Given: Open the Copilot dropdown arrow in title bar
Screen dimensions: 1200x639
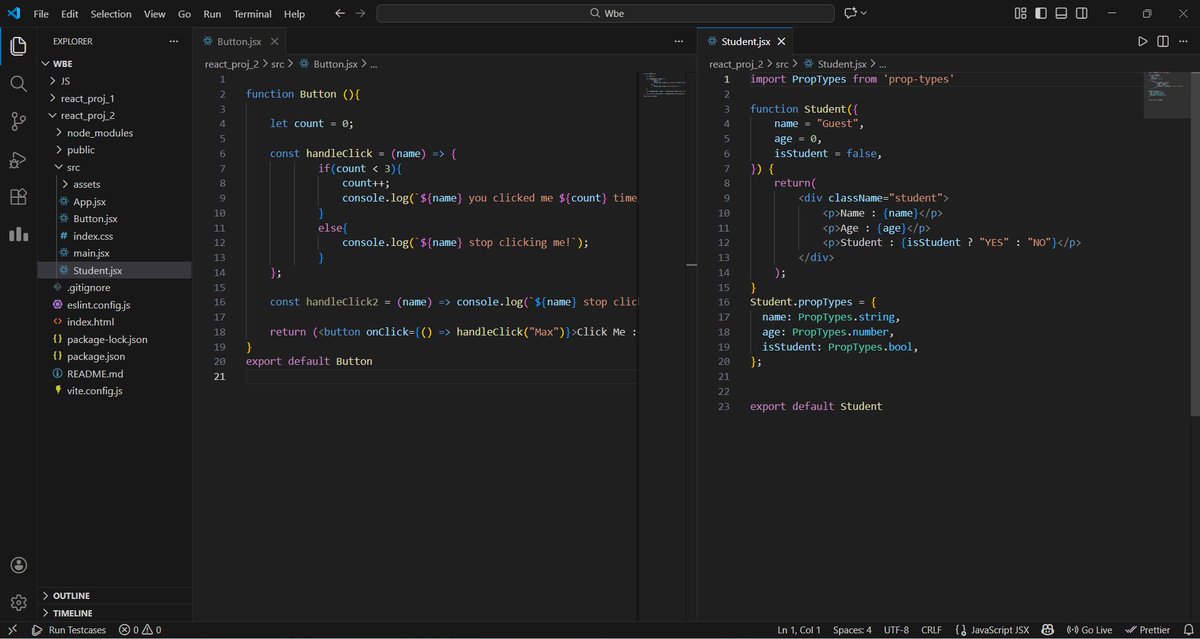Looking at the screenshot, I should tap(863, 14).
